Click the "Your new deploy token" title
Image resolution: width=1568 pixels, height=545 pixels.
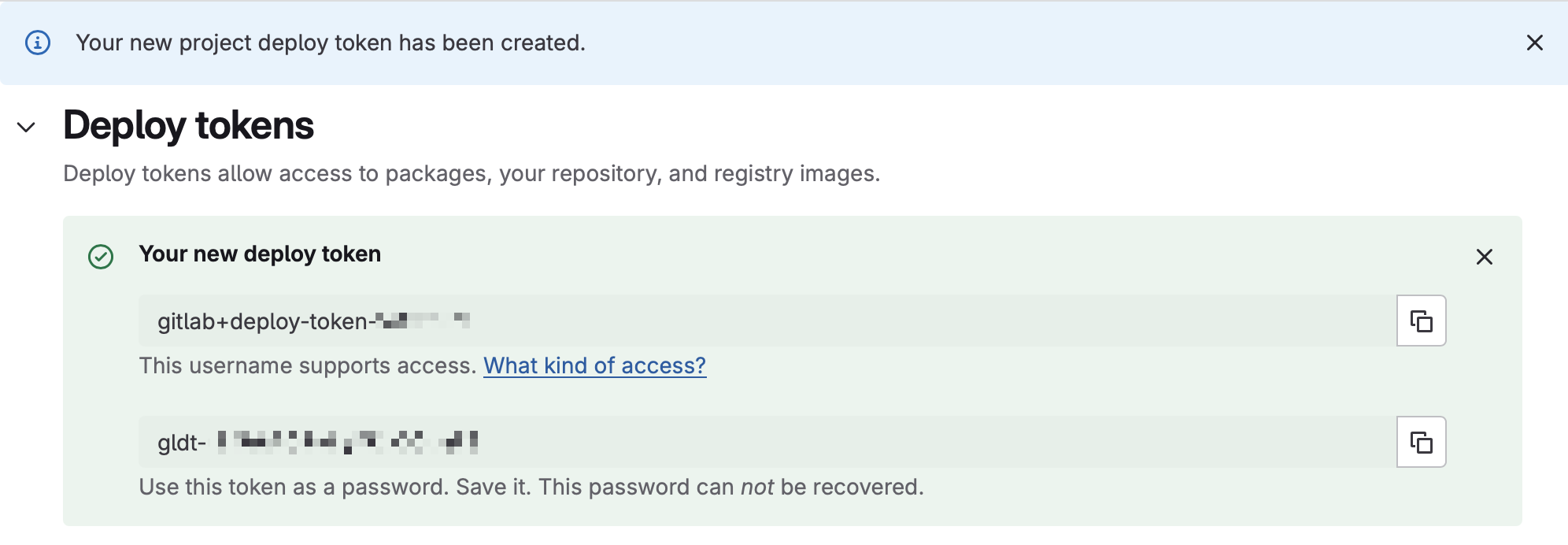(260, 254)
